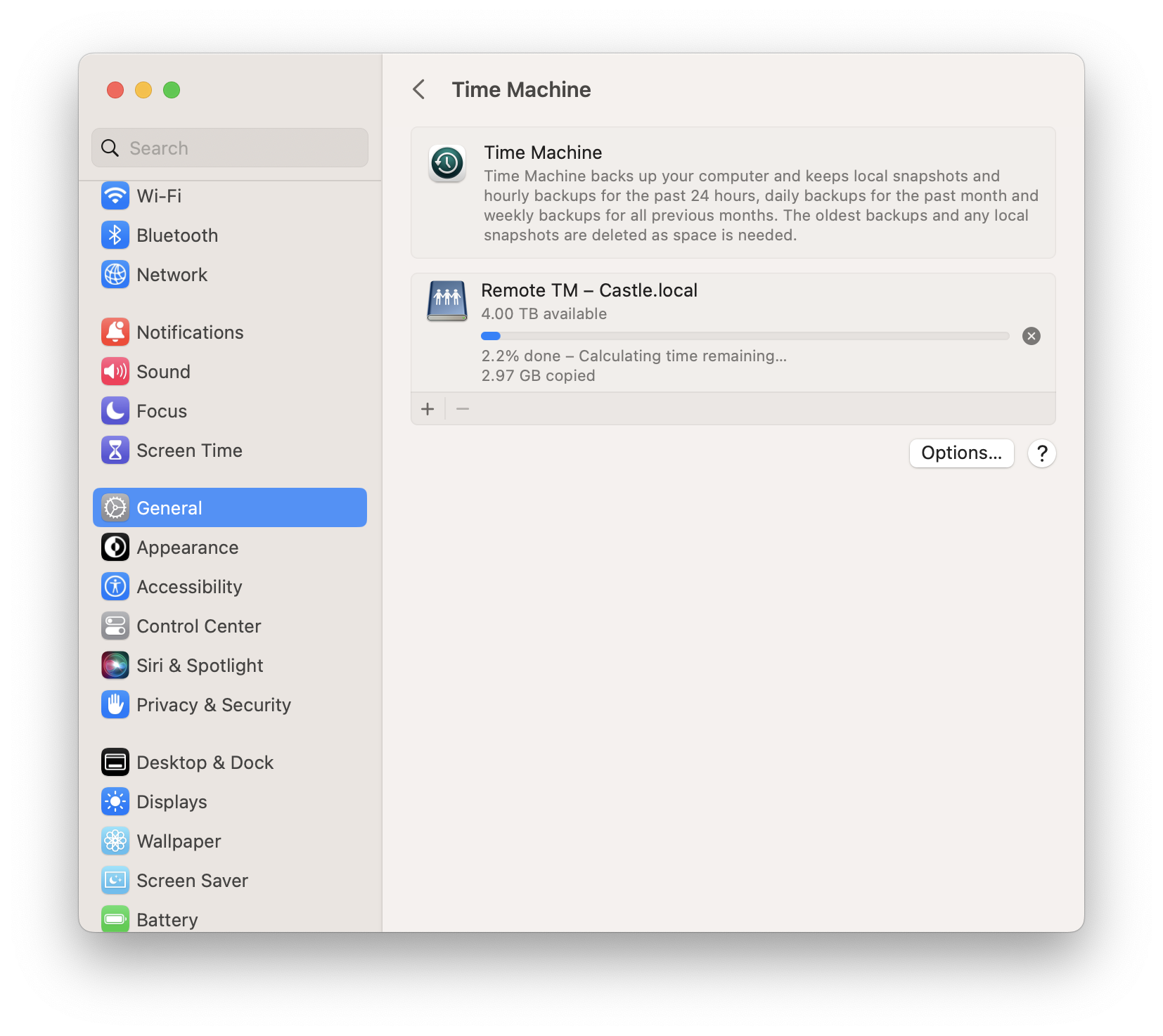Click the General gear icon
This screenshot has width=1163, height=1036.
pos(115,508)
